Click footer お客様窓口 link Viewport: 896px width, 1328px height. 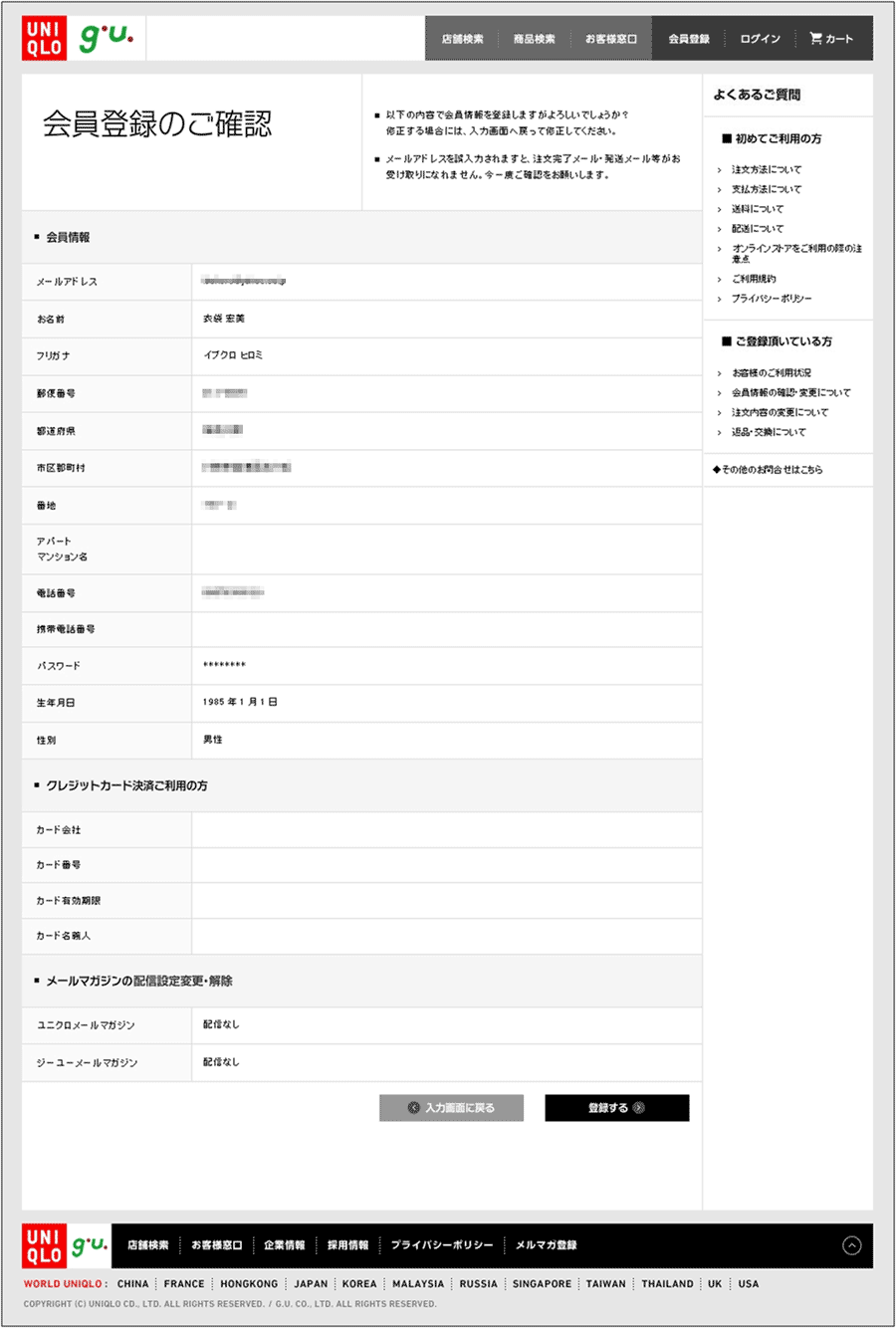[x=217, y=1245]
